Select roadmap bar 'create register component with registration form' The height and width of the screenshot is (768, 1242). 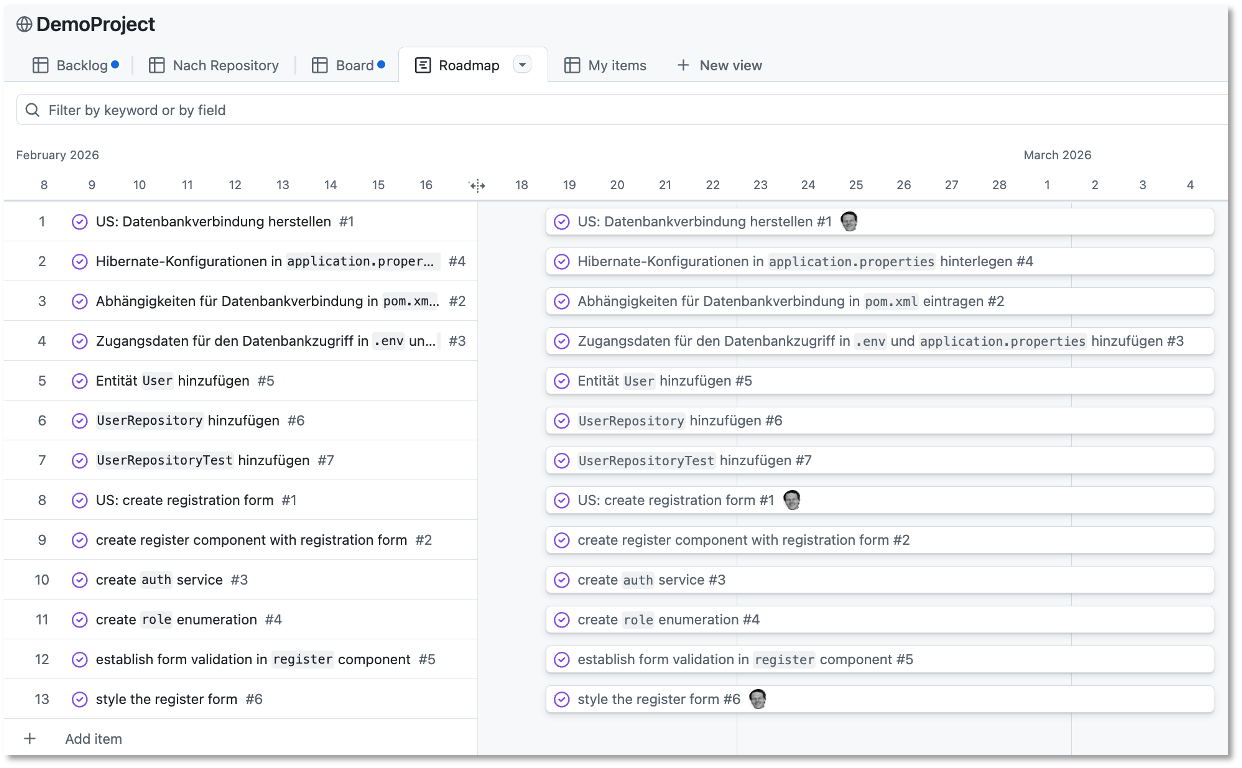(880, 540)
